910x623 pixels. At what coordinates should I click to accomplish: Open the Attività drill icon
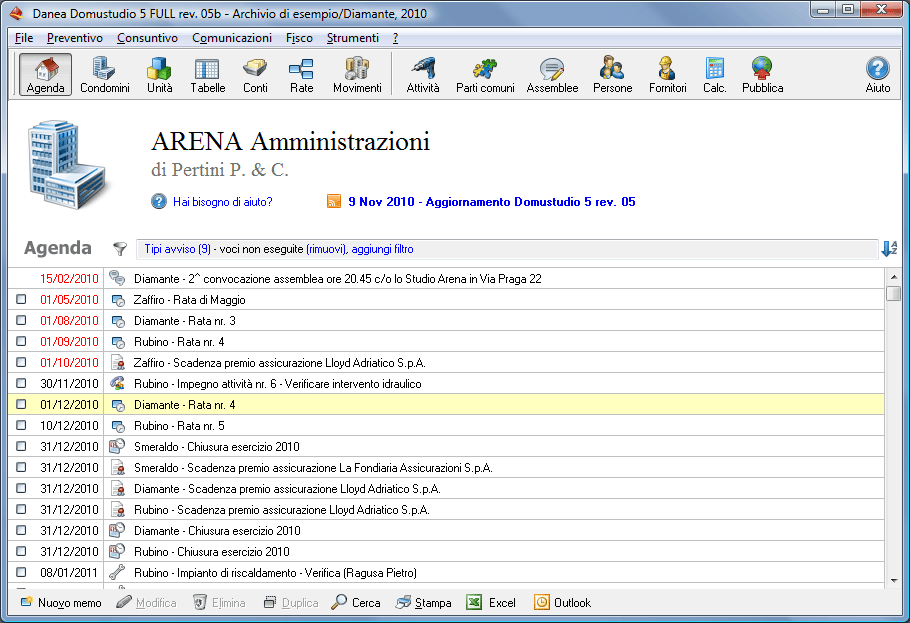(x=423, y=74)
